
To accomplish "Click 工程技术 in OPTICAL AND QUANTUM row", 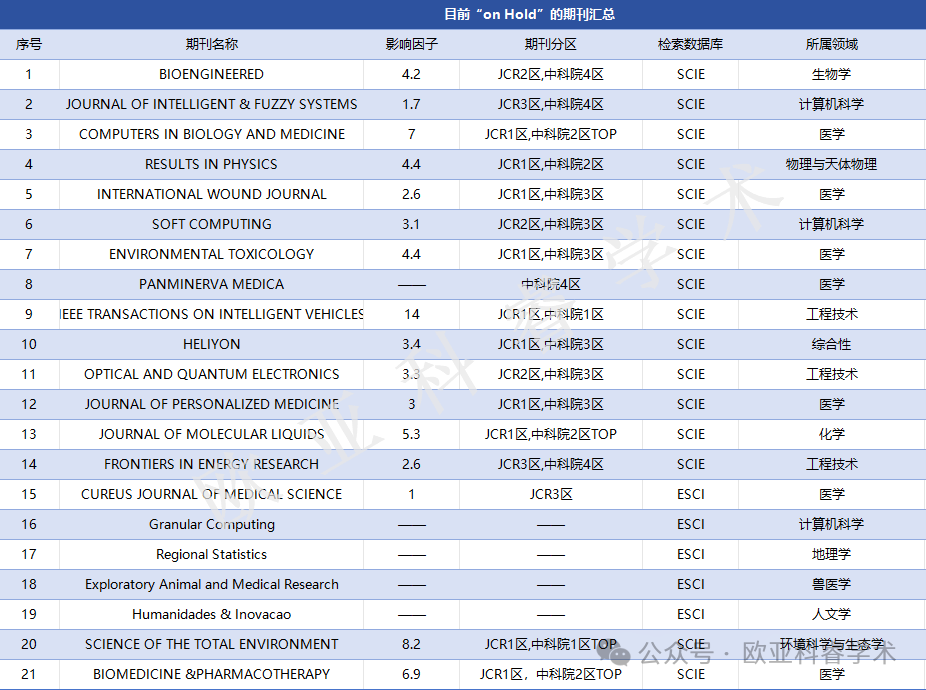I will tap(832, 375).
